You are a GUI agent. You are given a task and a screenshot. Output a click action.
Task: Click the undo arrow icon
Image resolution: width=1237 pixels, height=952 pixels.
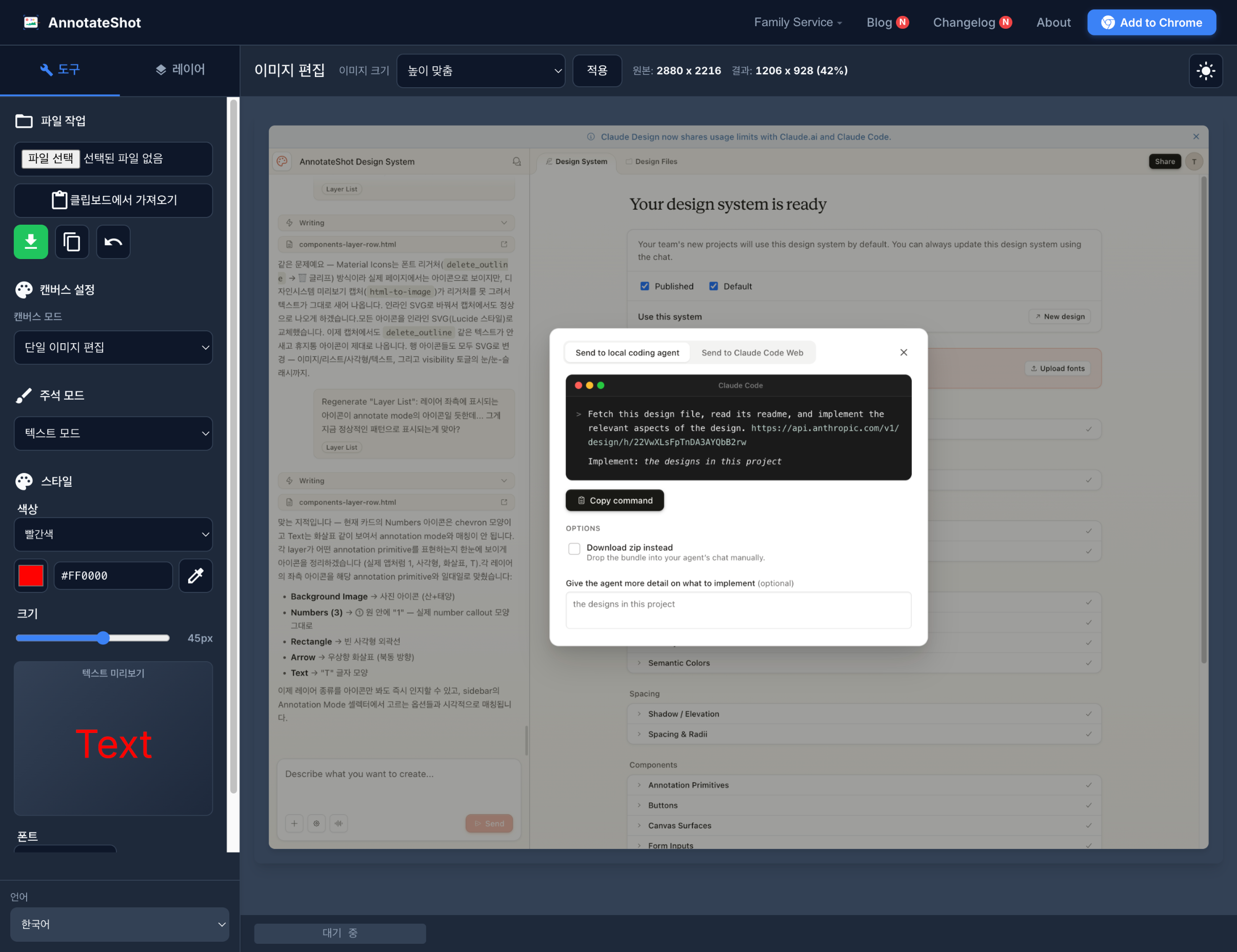coord(113,242)
